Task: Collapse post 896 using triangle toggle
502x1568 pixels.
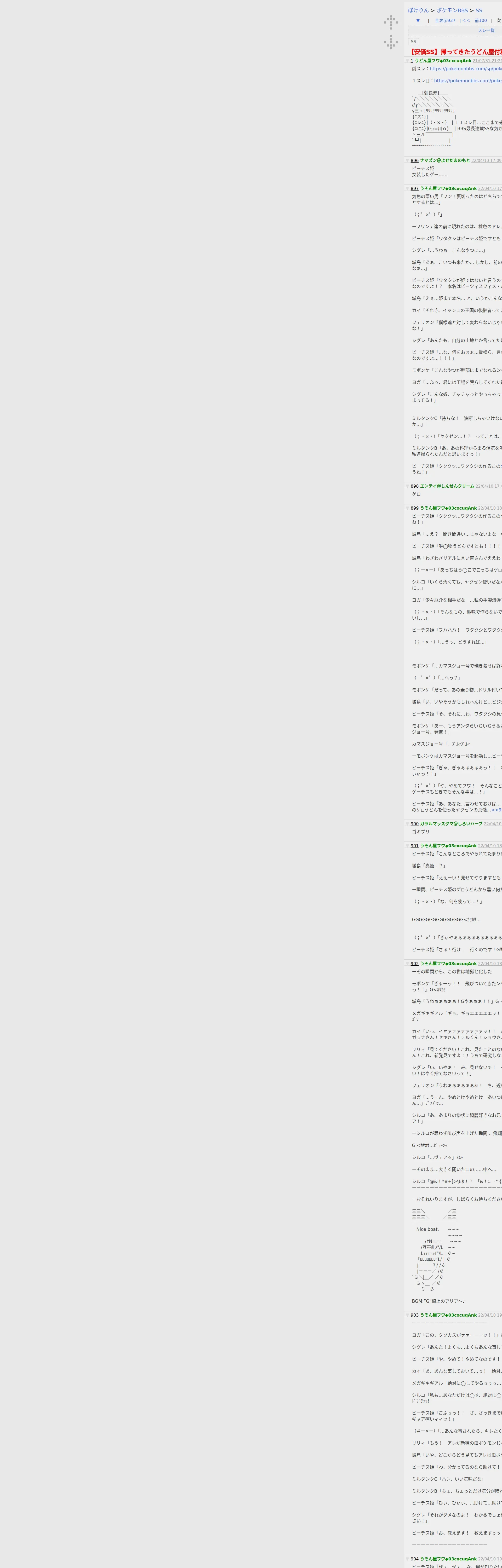Action: pos(408,161)
